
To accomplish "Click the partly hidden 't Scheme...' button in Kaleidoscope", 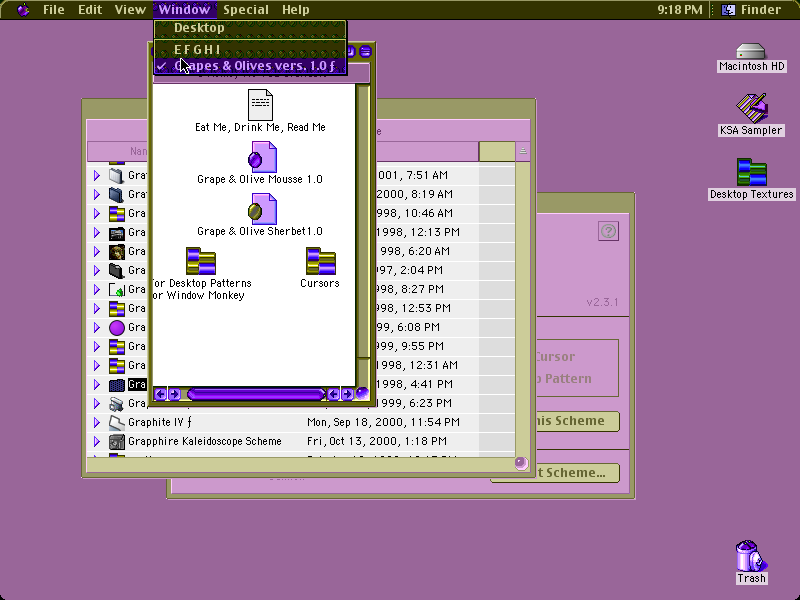I will click(x=577, y=473).
